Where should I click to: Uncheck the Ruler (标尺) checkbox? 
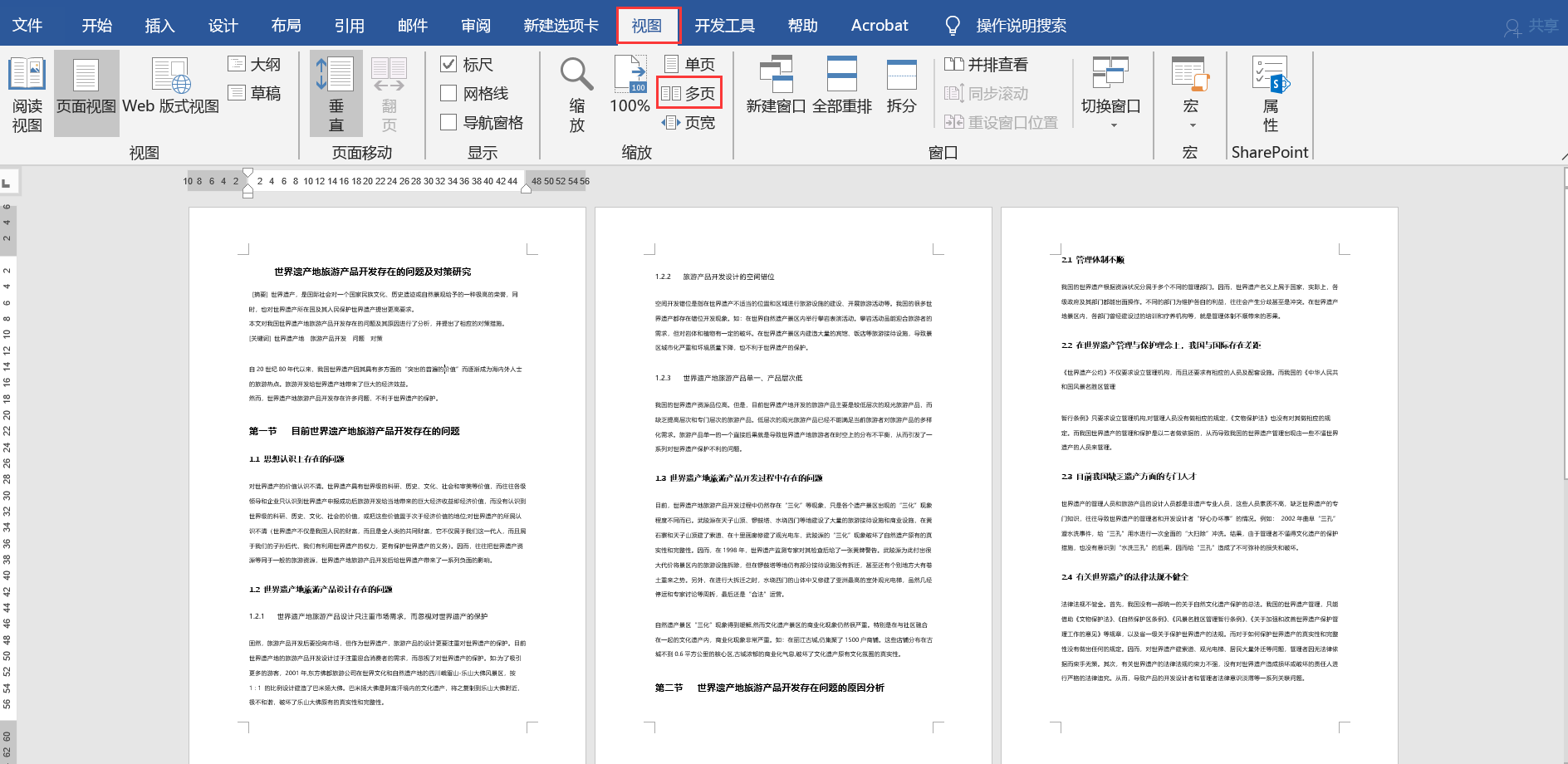(449, 65)
